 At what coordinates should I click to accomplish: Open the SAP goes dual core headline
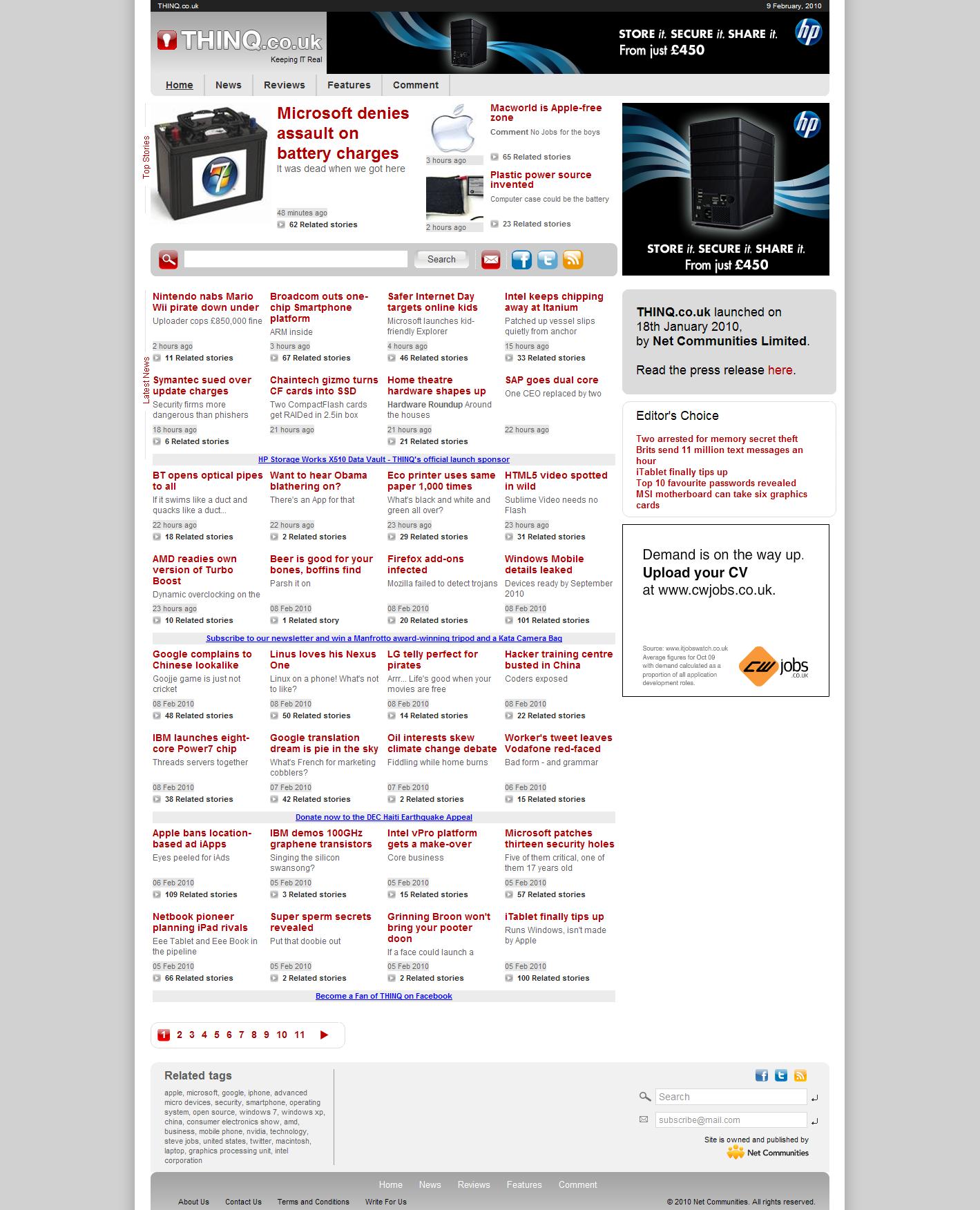tap(551, 380)
